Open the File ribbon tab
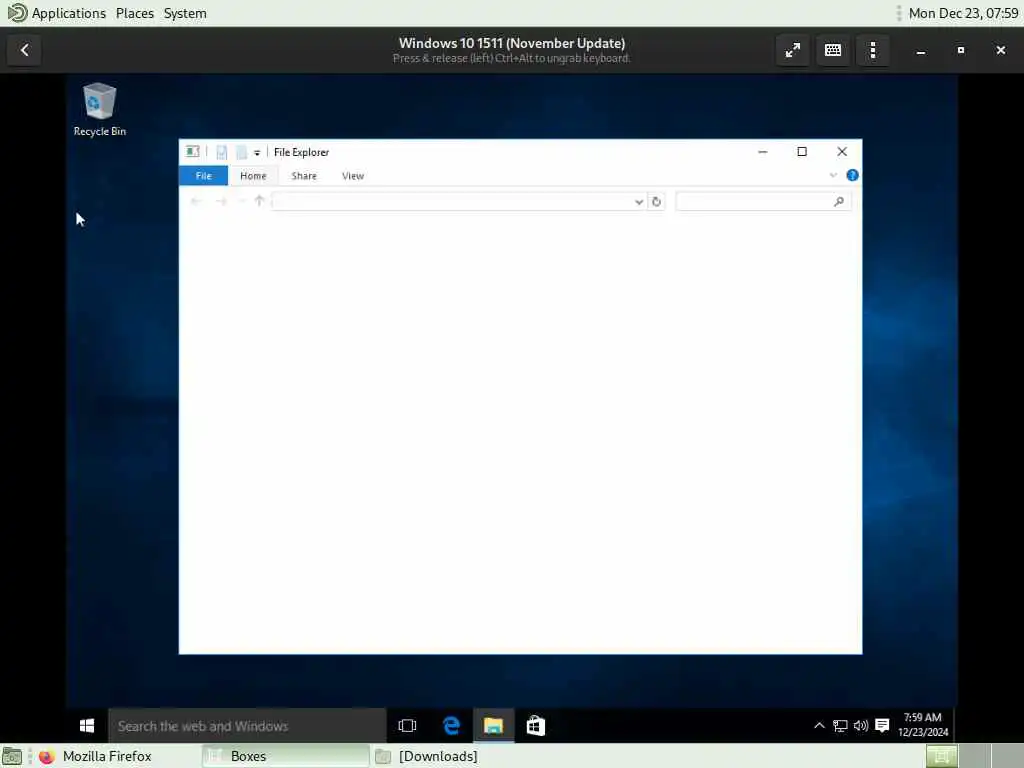Image resolution: width=1024 pixels, height=768 pixels. [203, 176]
